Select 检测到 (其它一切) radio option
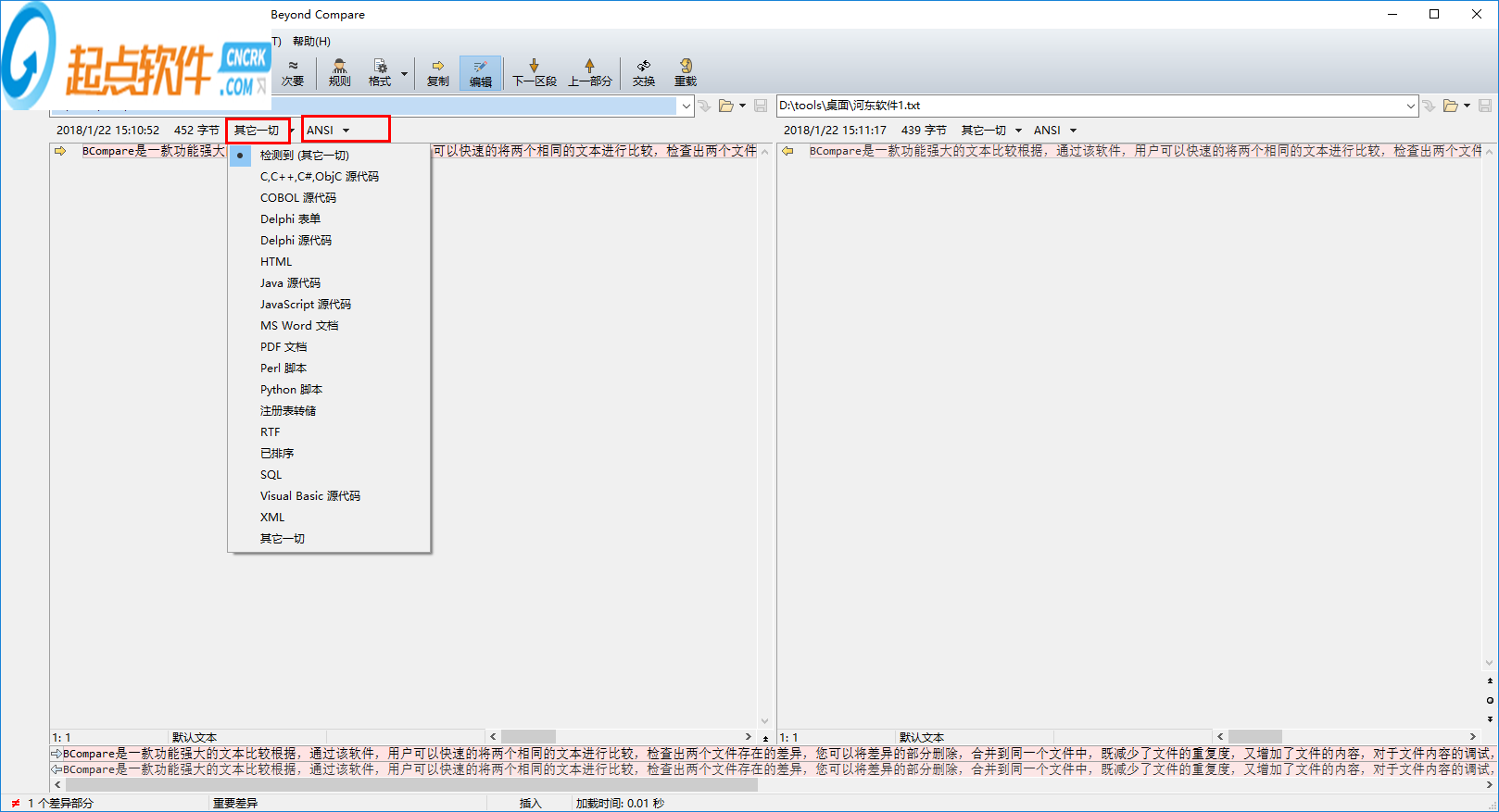Screen dimensions: 1499x812 [329, 156]
